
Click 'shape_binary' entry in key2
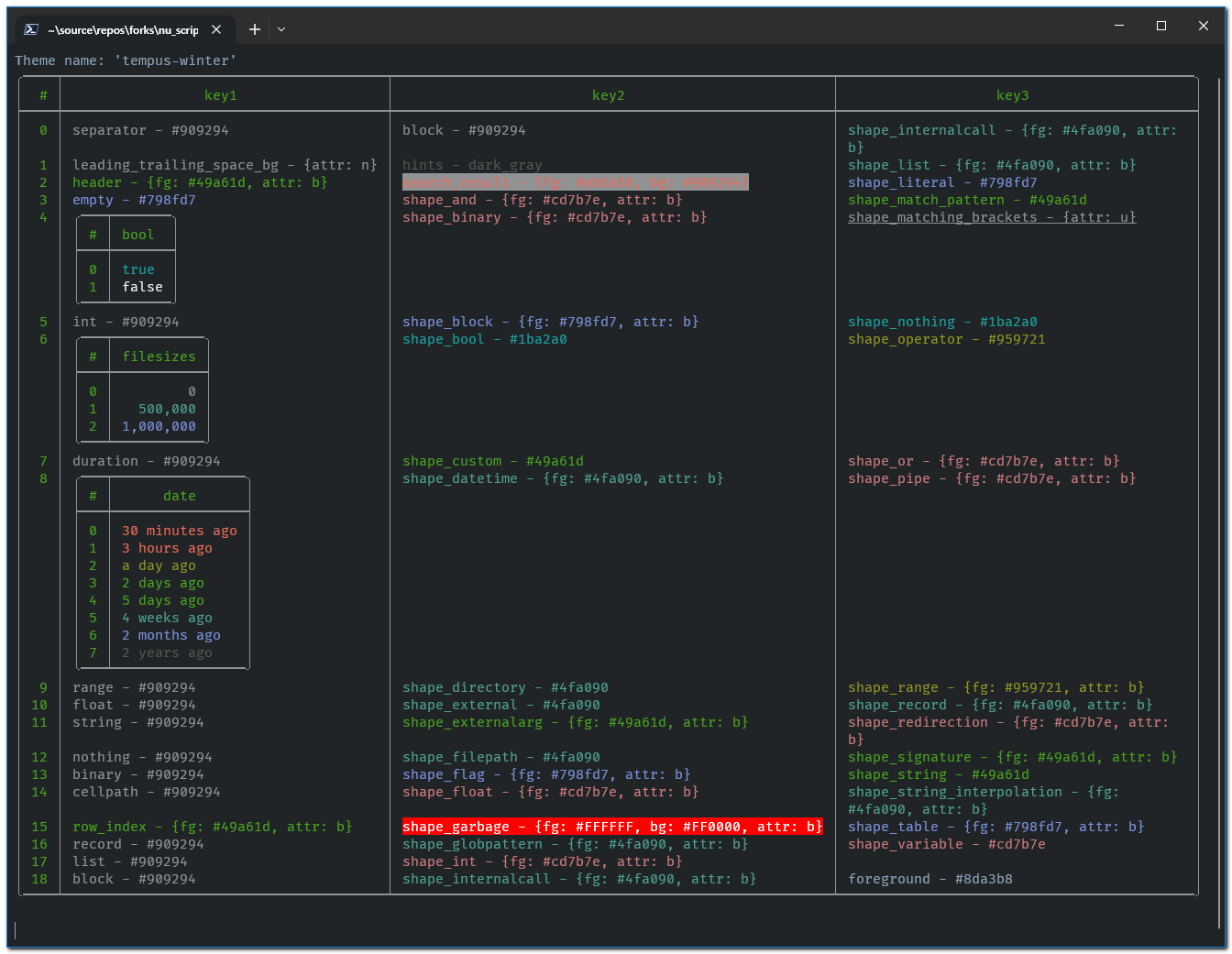pyautogui.click(x=555, y=217)
